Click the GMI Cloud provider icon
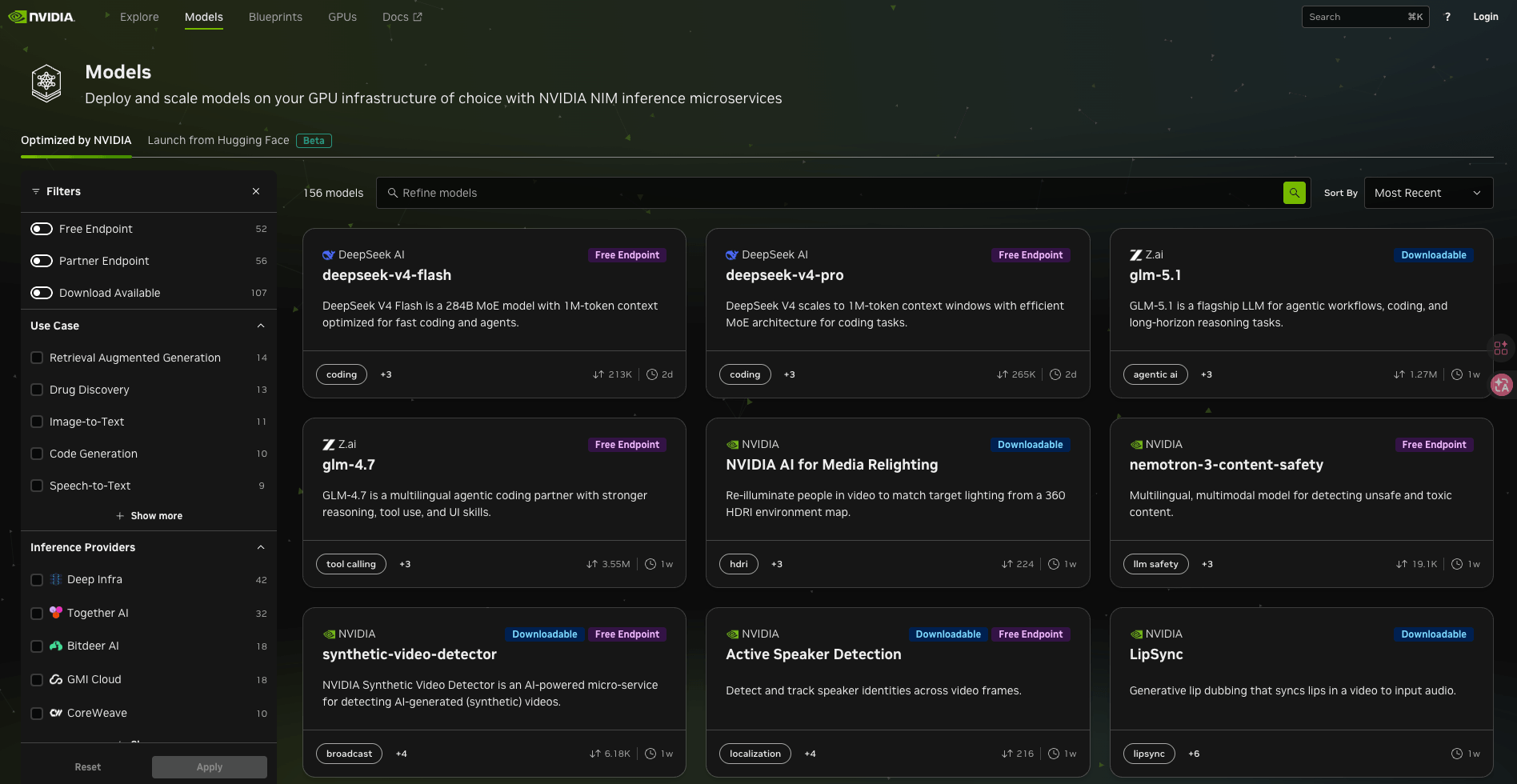Viewport: 1517px width, 784px height. pos(56,679)
